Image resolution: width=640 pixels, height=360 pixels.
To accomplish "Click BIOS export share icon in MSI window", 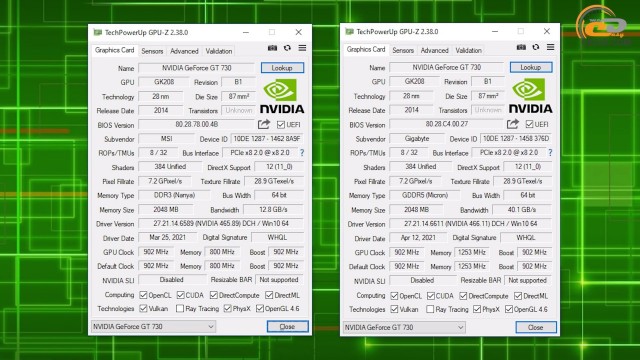I will tap(264, 124).
